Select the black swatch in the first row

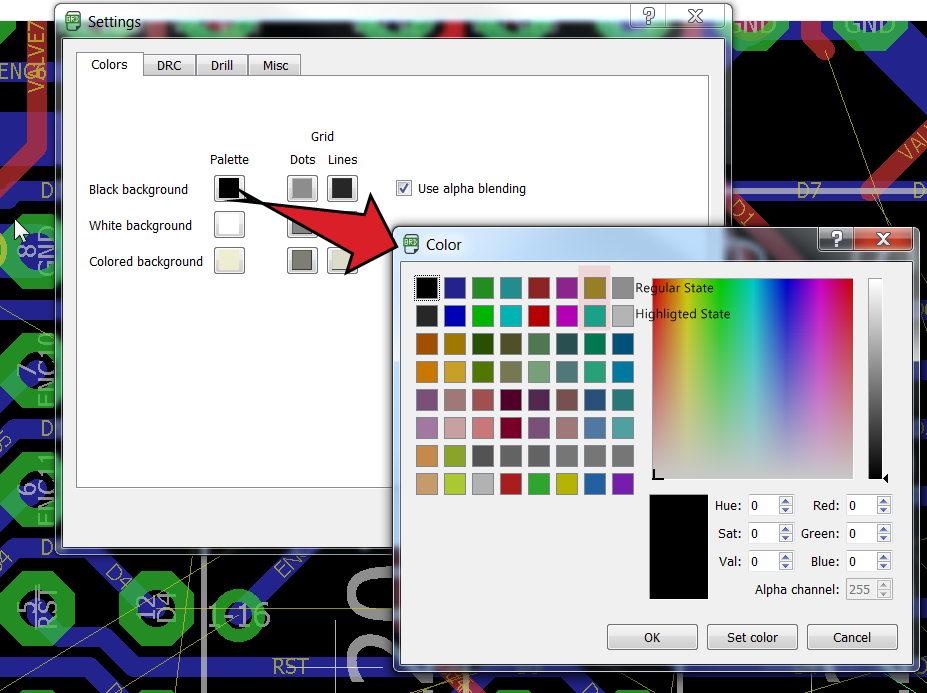pos(427,288)
